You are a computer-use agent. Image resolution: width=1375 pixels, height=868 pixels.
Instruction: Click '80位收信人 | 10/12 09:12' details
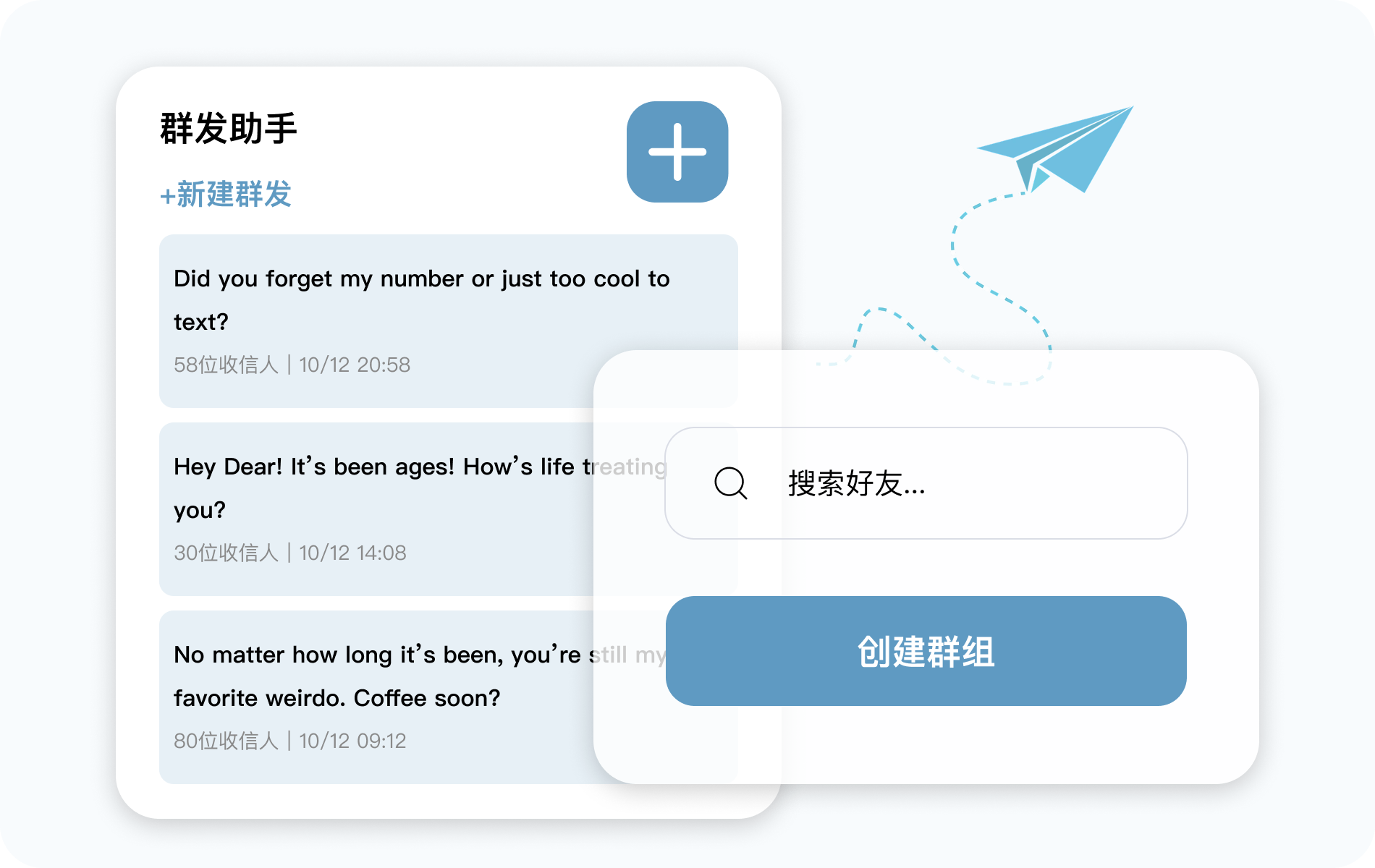coord(290,741)
